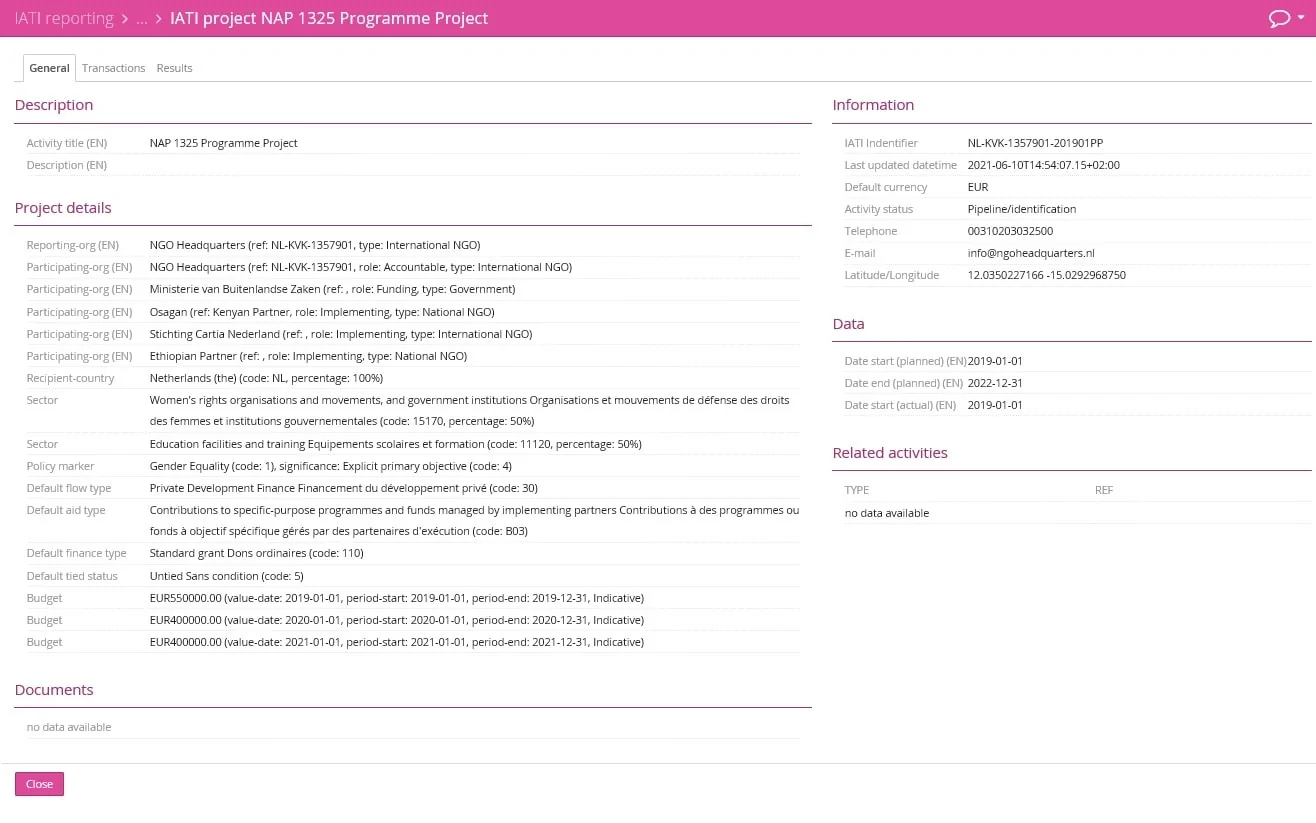Select the Reporting-org NGO Headquarters value
The image size is (1316, 823).
(315, 245)
